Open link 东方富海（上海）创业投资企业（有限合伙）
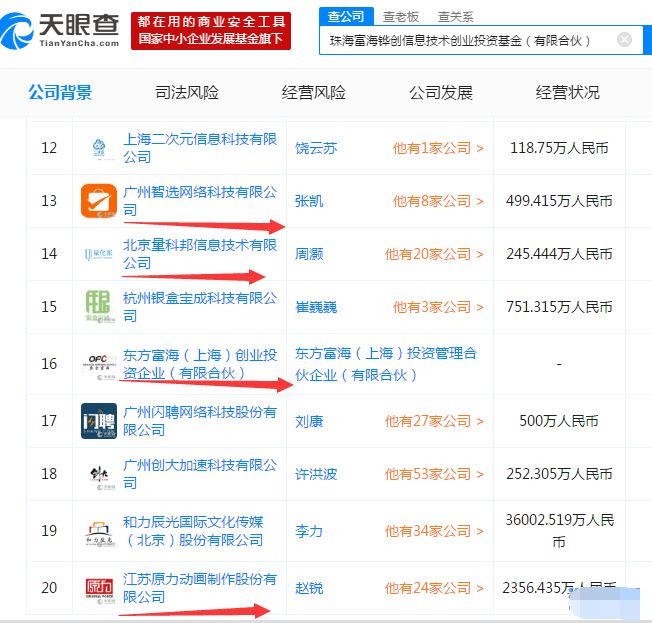The image size is (652, 623). 200,364
